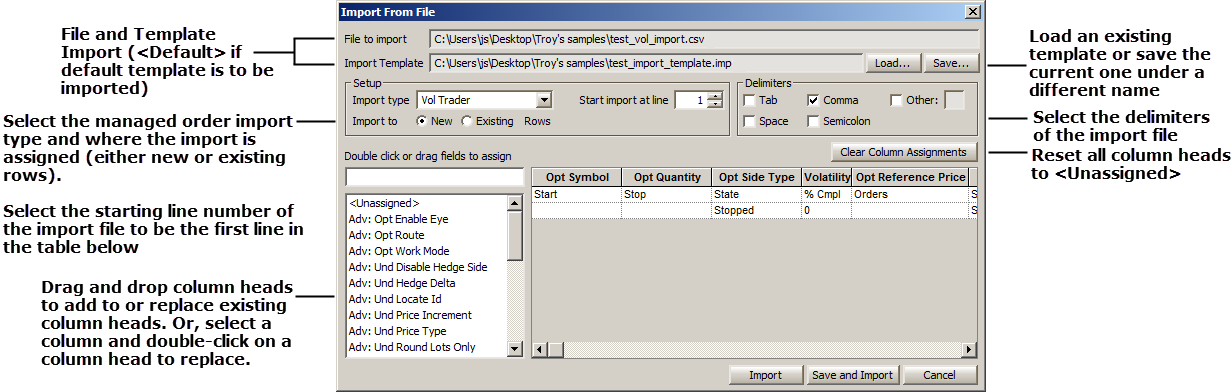Select Adv: Opt Route field

pyautogui.click(x=427, y=235)
